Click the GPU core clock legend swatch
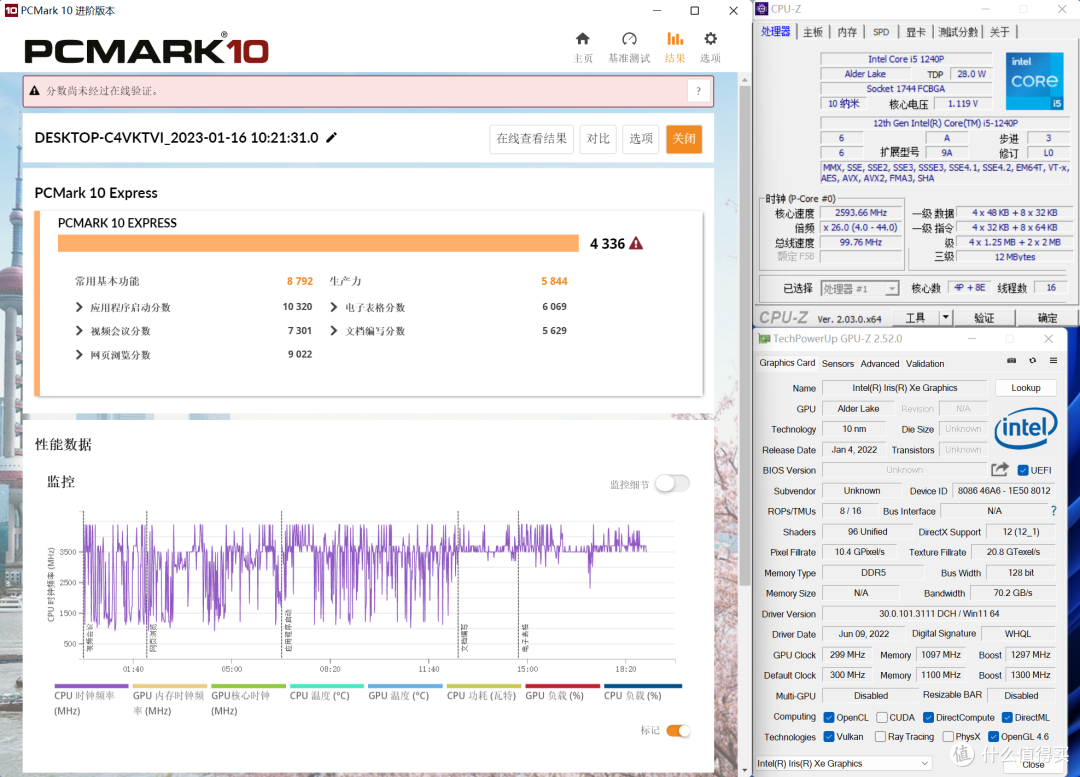Viewport: 1080px width, 777px height. point(248,686)
